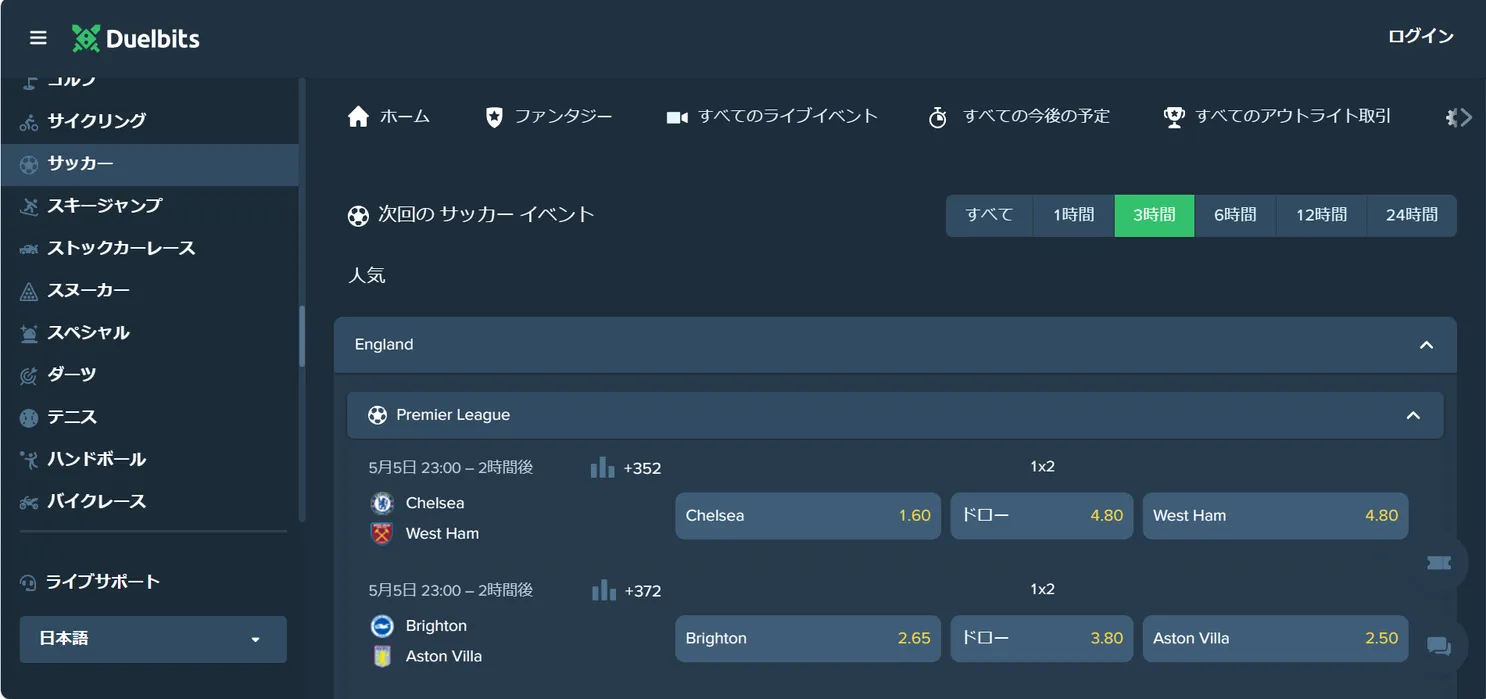The width and height of the screenshot is (1486, 699).
Task: Click the sidebar scrollbar thumb
Action: pyautogui.click(x=302, y=336)
